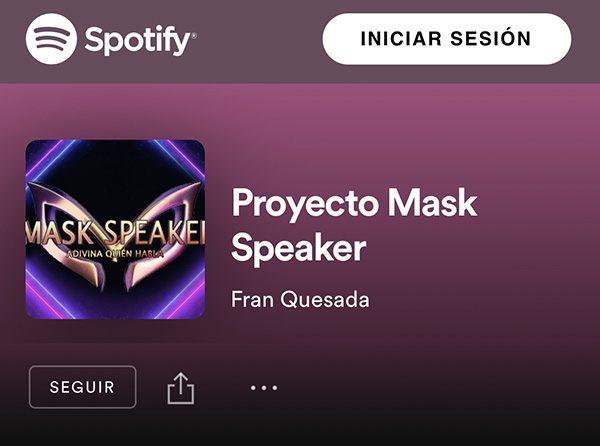Follow the podcast with SEGUIR button
Viewport: 600px width, 446px height.
coord(83,387)
